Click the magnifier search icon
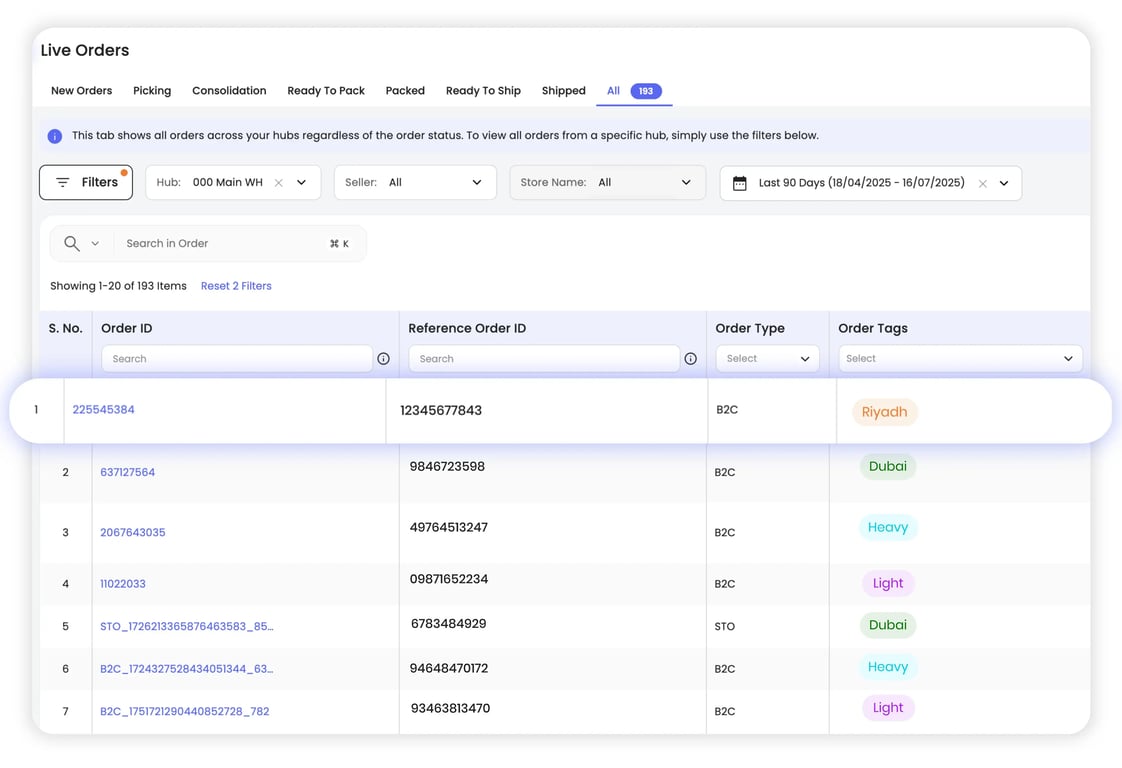1122x768 pixels. [72, 244]
